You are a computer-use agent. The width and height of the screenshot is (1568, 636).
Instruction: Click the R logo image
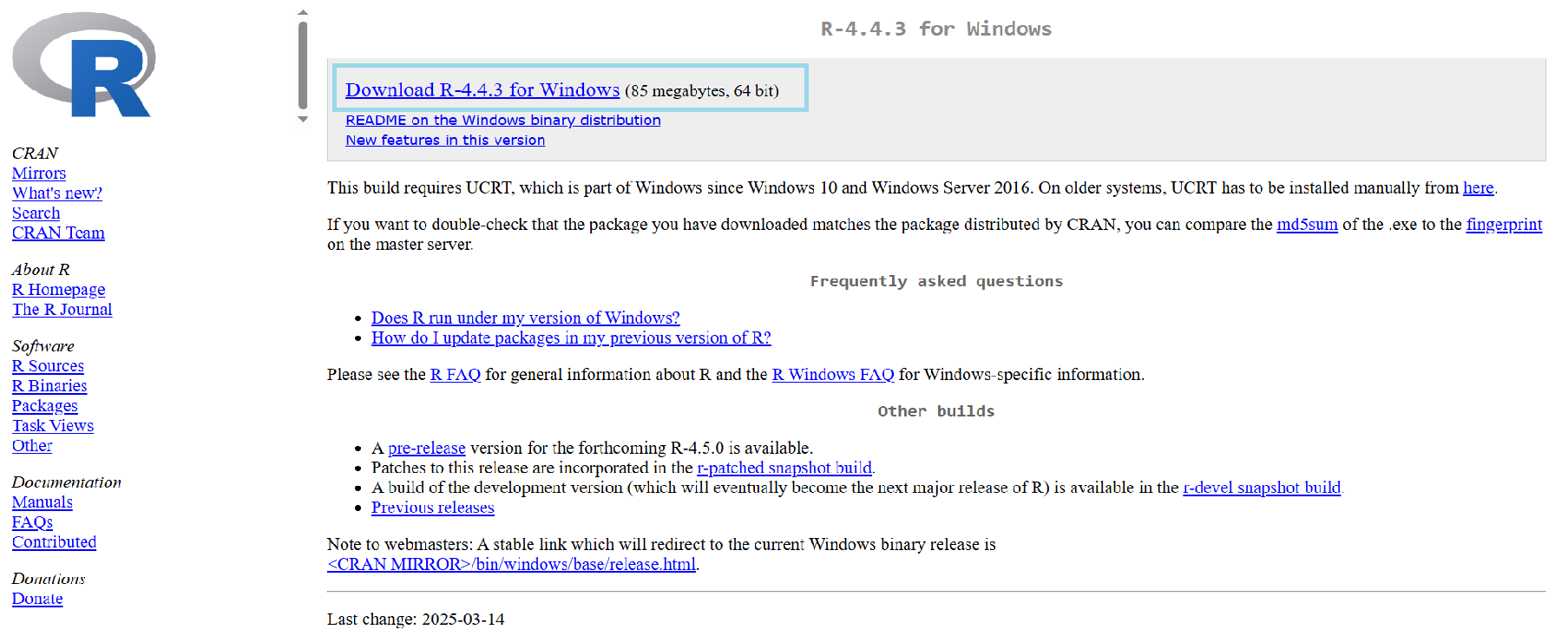84,65
